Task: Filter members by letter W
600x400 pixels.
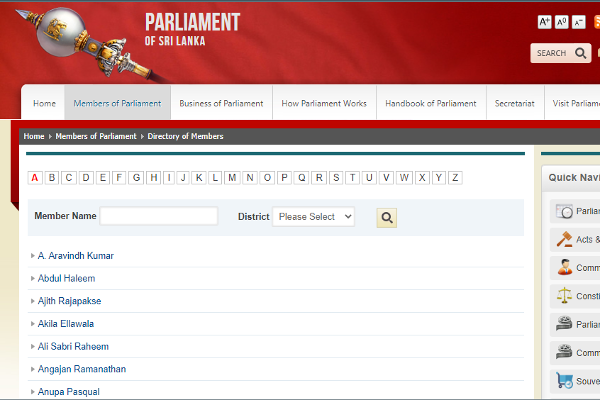Action: tap(404, 178)
